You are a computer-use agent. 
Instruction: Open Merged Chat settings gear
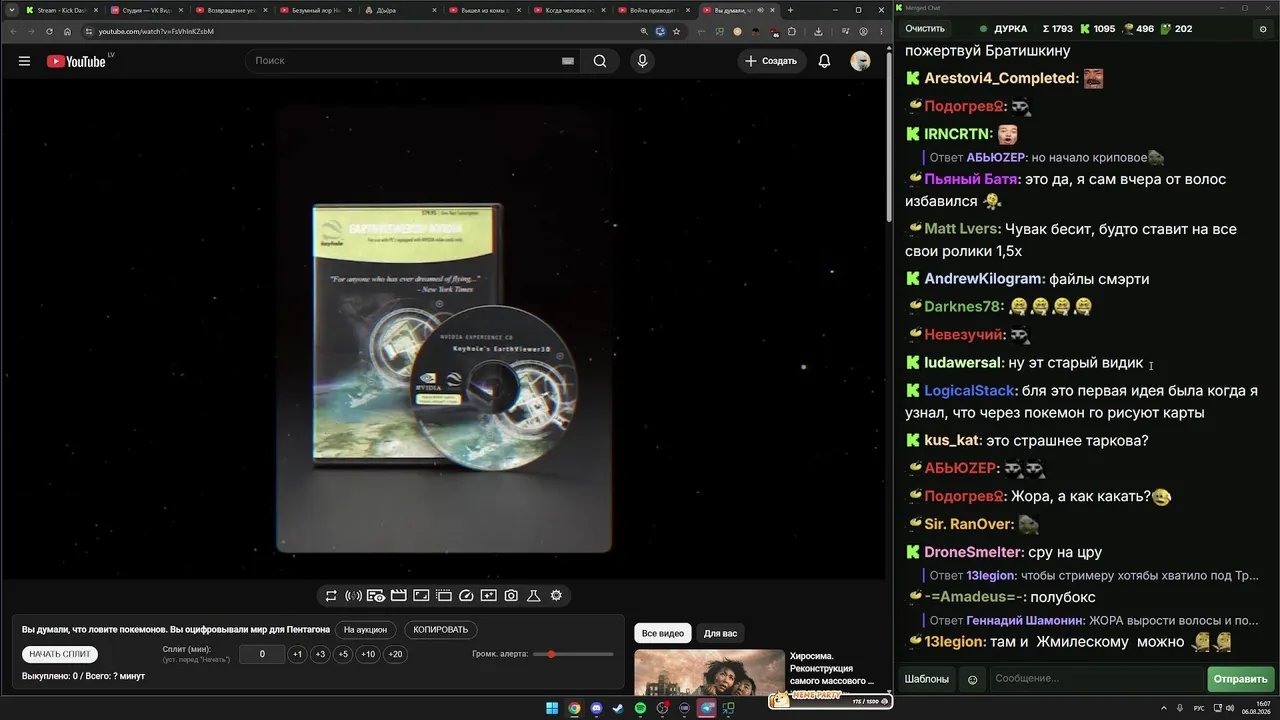click(1263, 29)
